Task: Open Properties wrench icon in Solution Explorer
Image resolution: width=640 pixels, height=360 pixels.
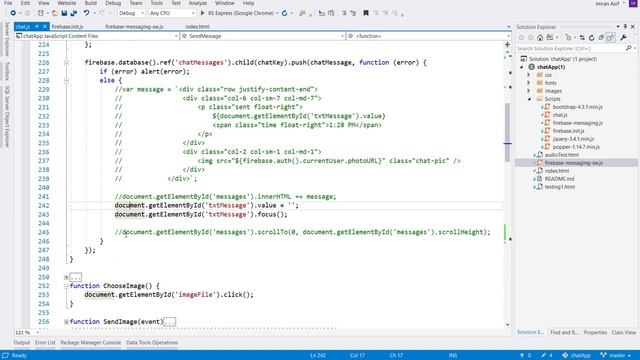Action: (x=623, y=38)
